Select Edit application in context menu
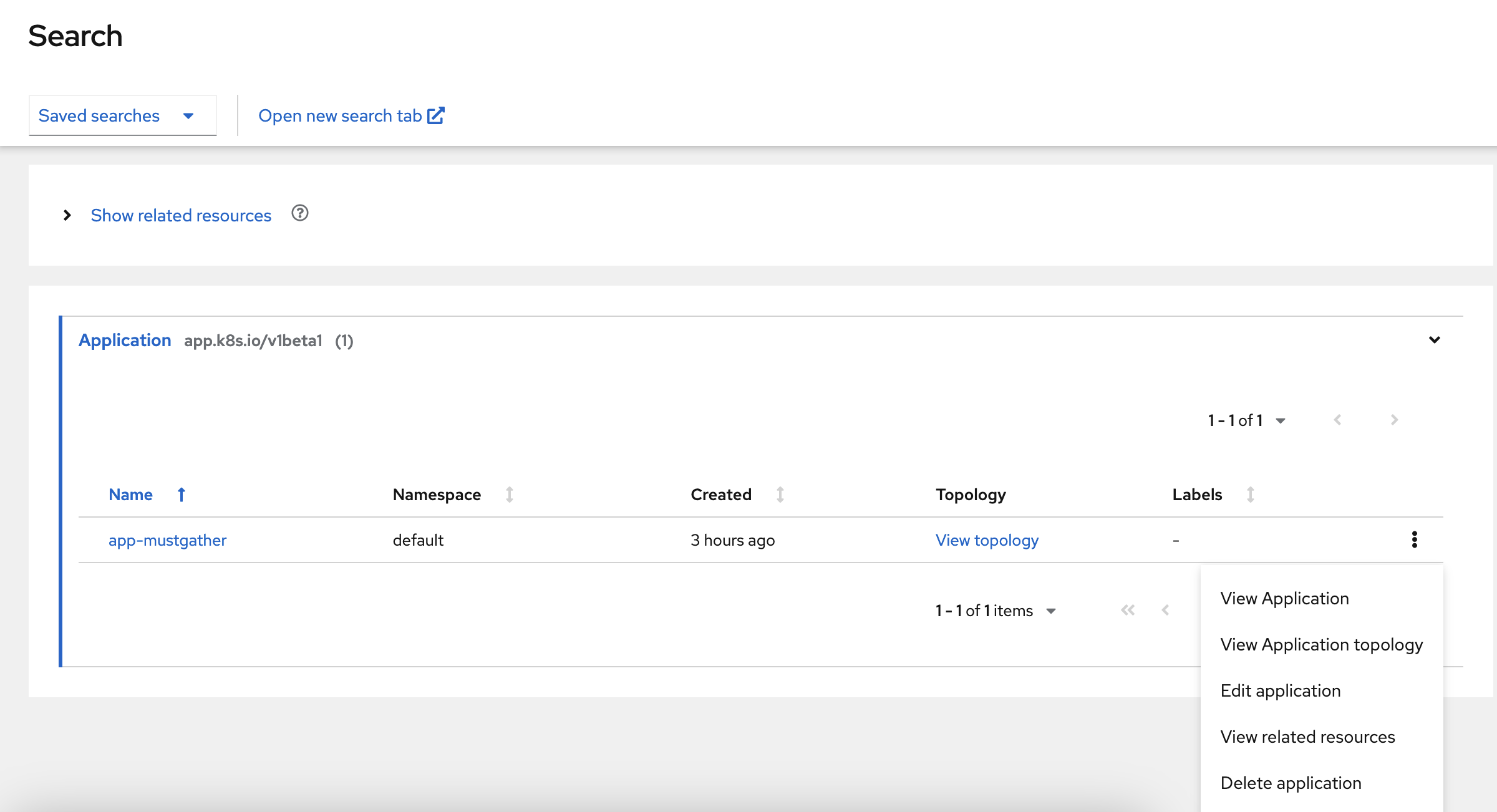 tap(1280, 690)
